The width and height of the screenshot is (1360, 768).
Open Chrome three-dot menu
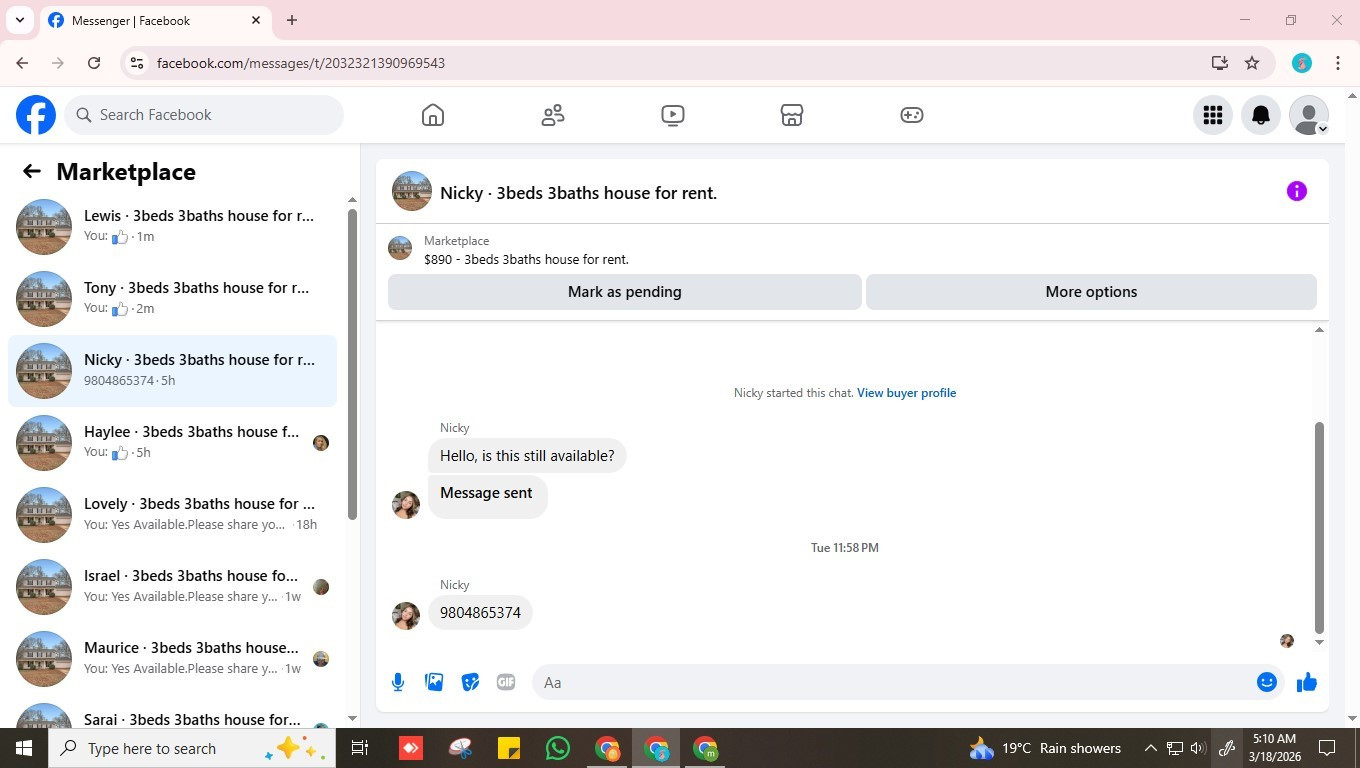point(1338,63)
